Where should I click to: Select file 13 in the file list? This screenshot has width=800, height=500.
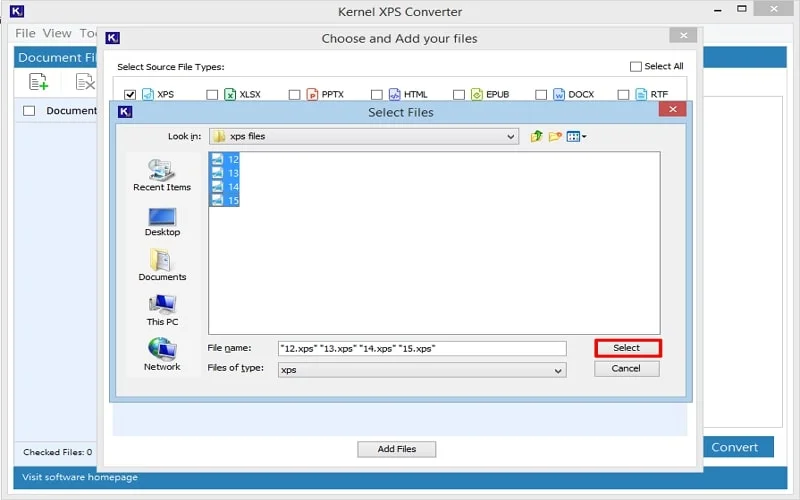[224, 173]
